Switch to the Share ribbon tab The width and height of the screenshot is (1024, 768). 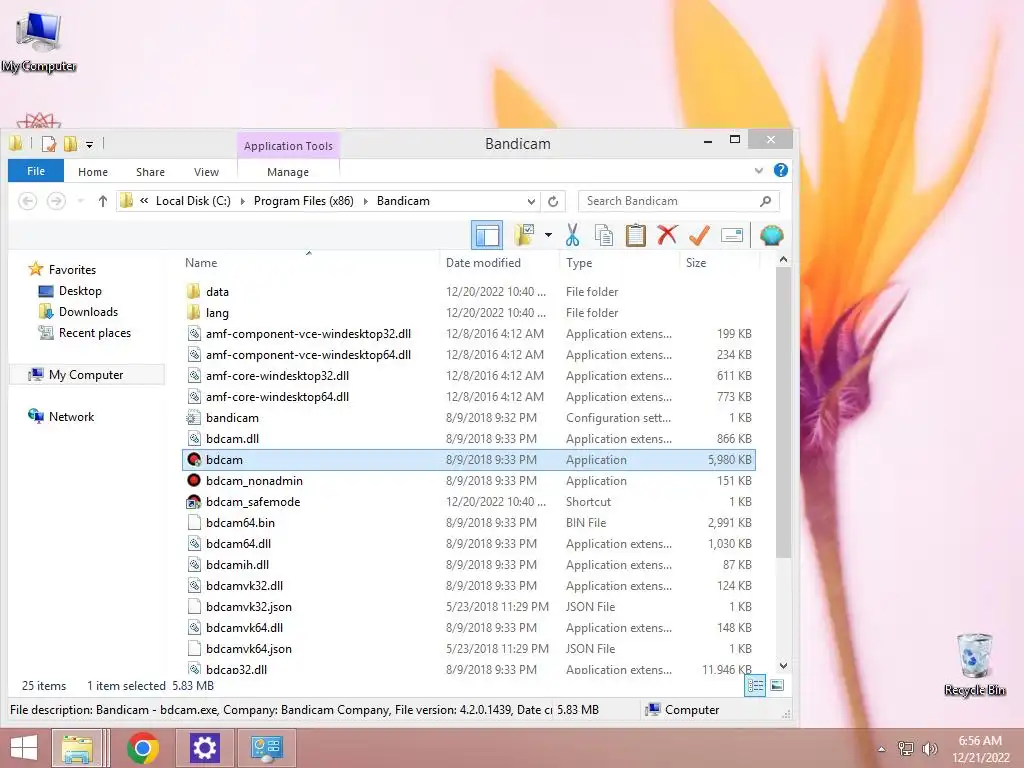coord(150,172)
